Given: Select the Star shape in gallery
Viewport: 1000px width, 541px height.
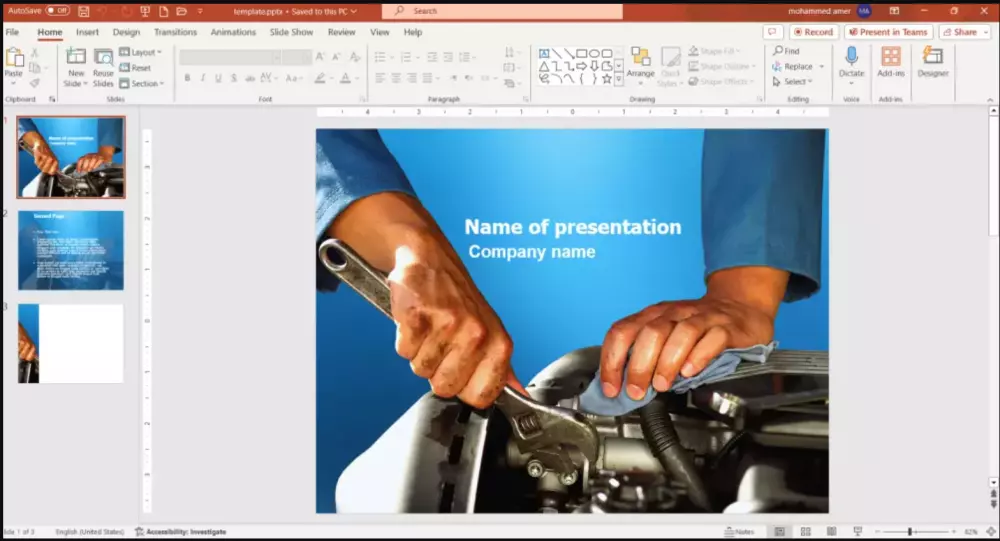Looking at the screenshot, I should pos(607,78).
